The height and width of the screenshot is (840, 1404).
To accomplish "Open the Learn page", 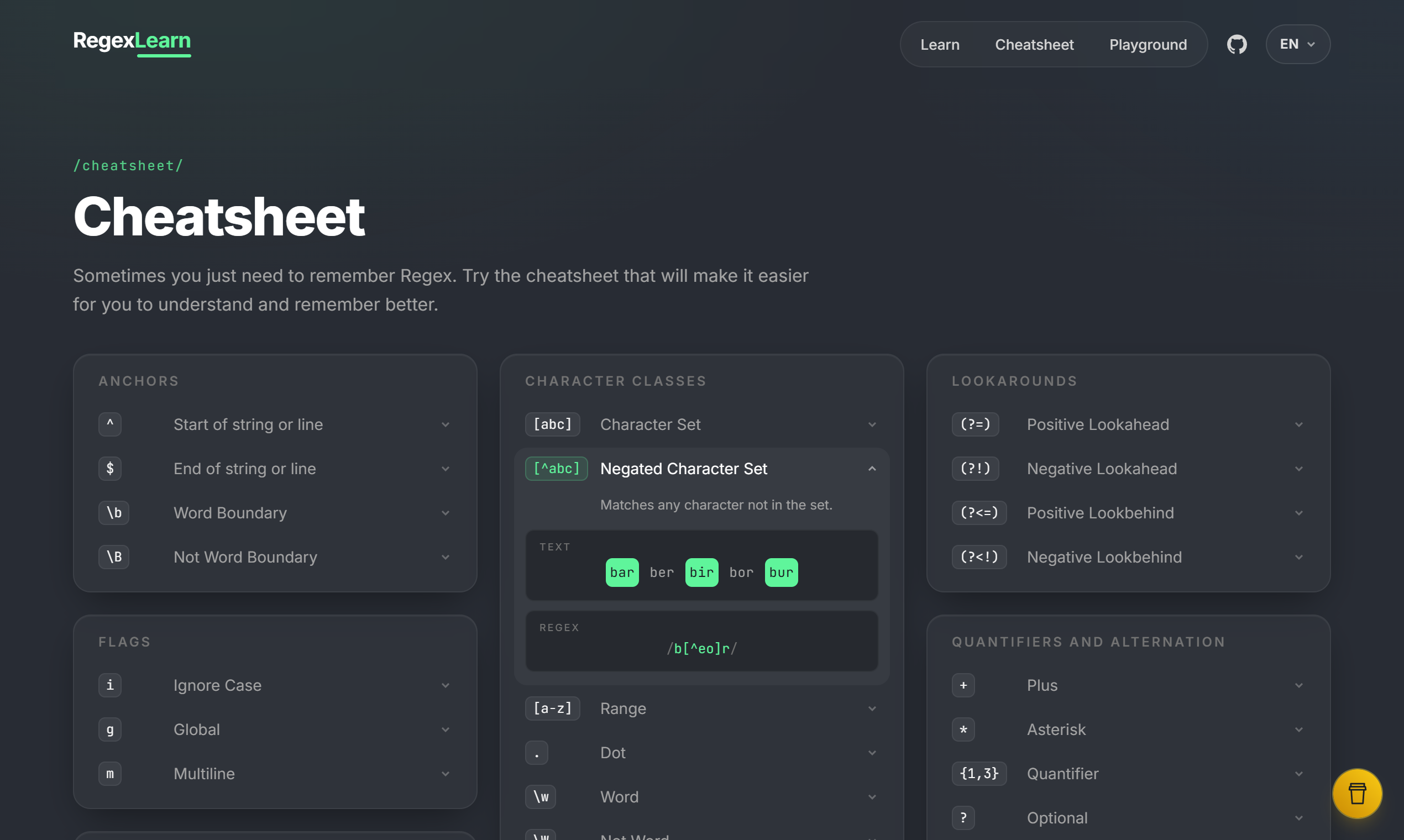I will tap(940, 44).
